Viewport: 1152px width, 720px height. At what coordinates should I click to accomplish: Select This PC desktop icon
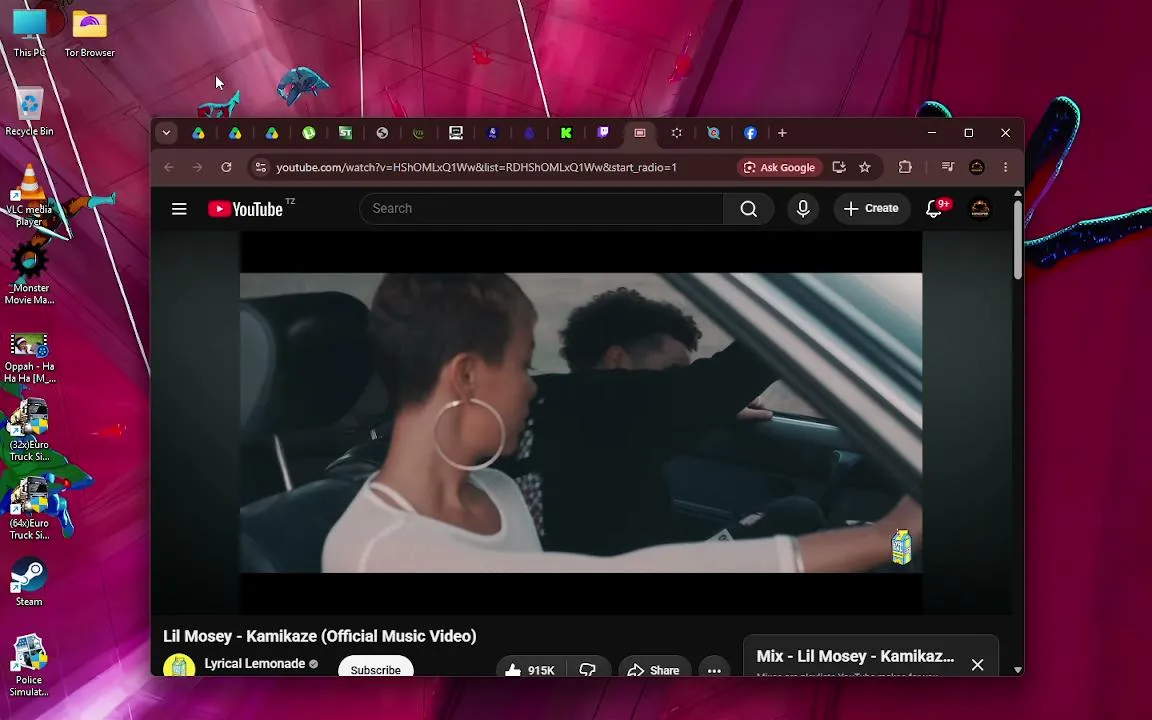tap(29, 32)
